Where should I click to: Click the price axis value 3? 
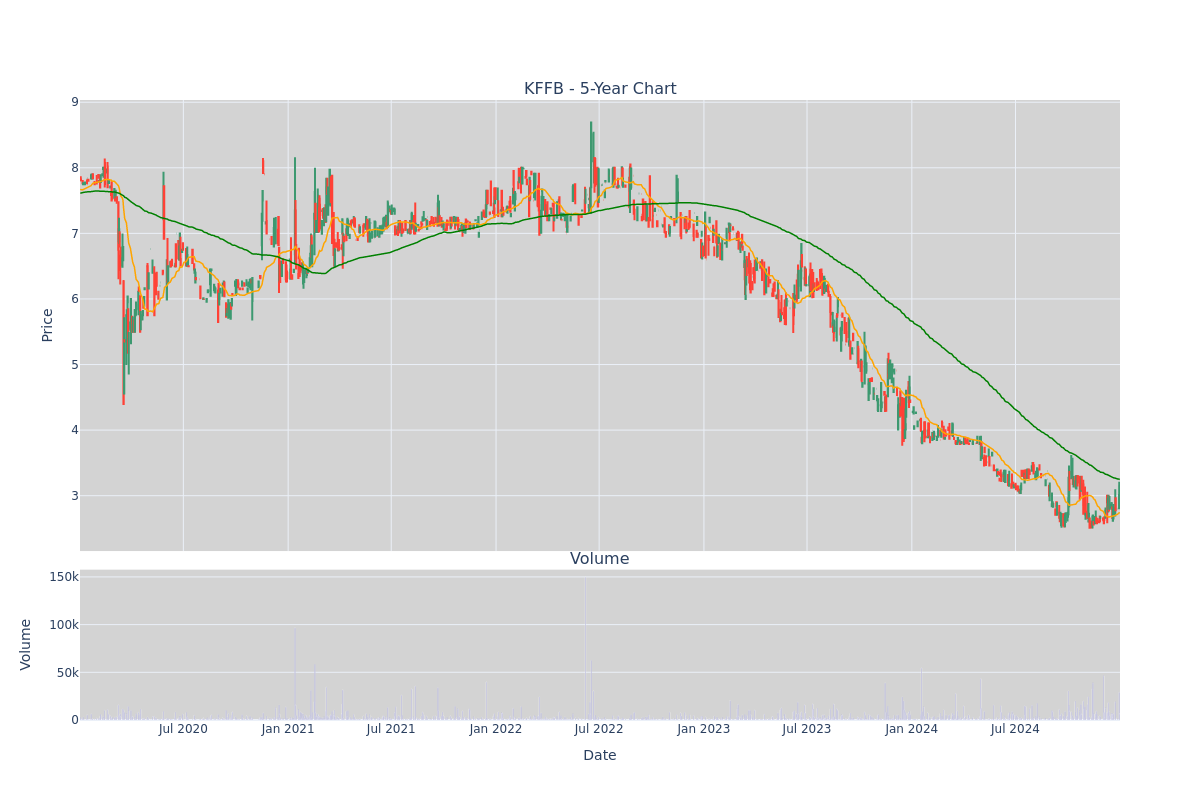(74, 495)
